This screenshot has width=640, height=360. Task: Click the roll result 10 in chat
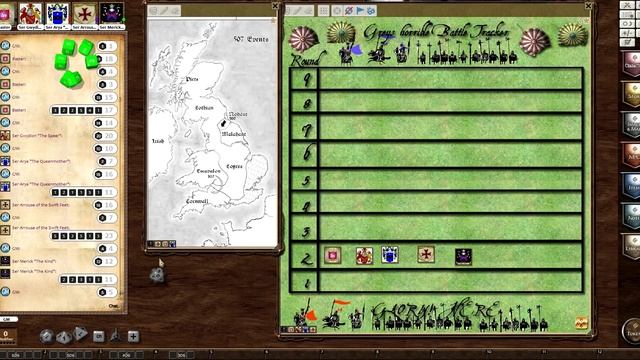pyautogui.click(x=106, y=149)
